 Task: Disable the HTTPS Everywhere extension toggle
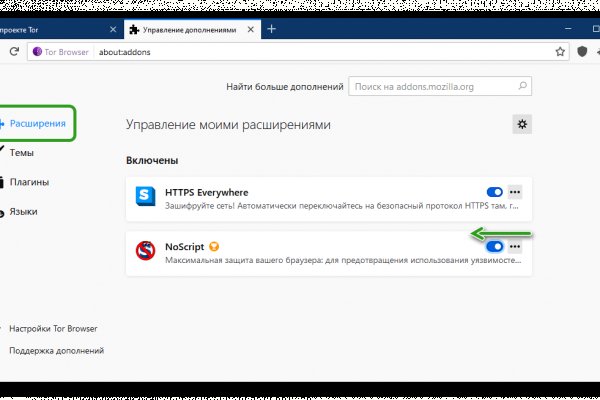494,192
